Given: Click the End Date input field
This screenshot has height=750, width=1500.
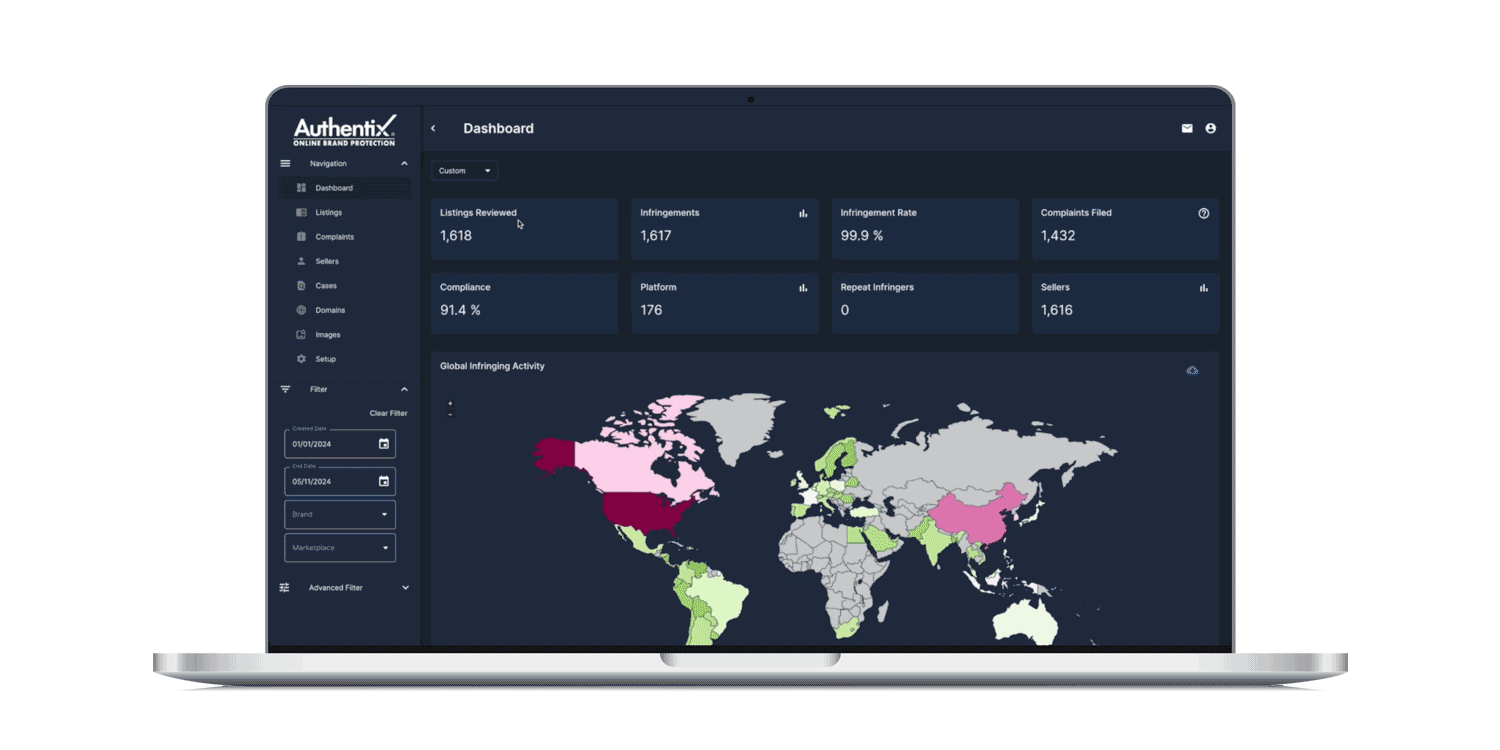Looking at the screenshot, I should (x=340, y=481).
